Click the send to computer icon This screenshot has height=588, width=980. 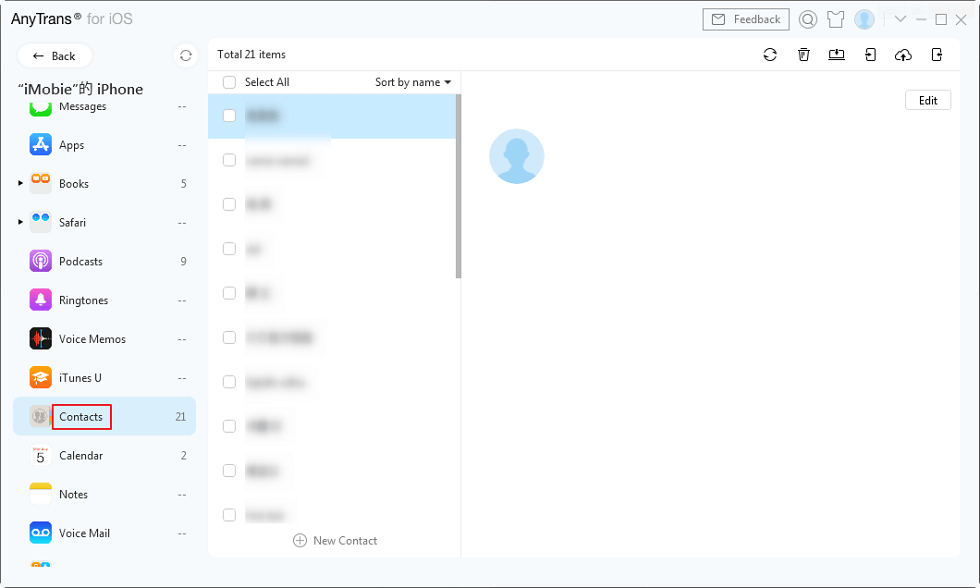coord(836,55)
